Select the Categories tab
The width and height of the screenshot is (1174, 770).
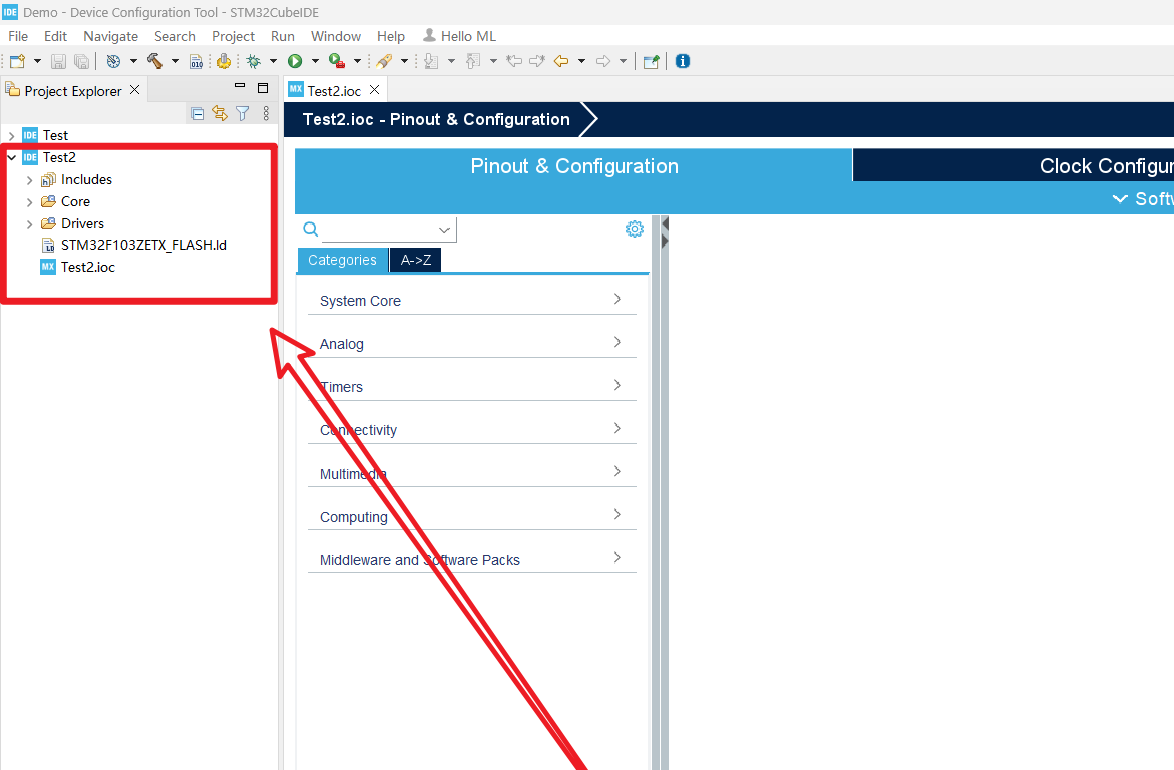(342, 260)
